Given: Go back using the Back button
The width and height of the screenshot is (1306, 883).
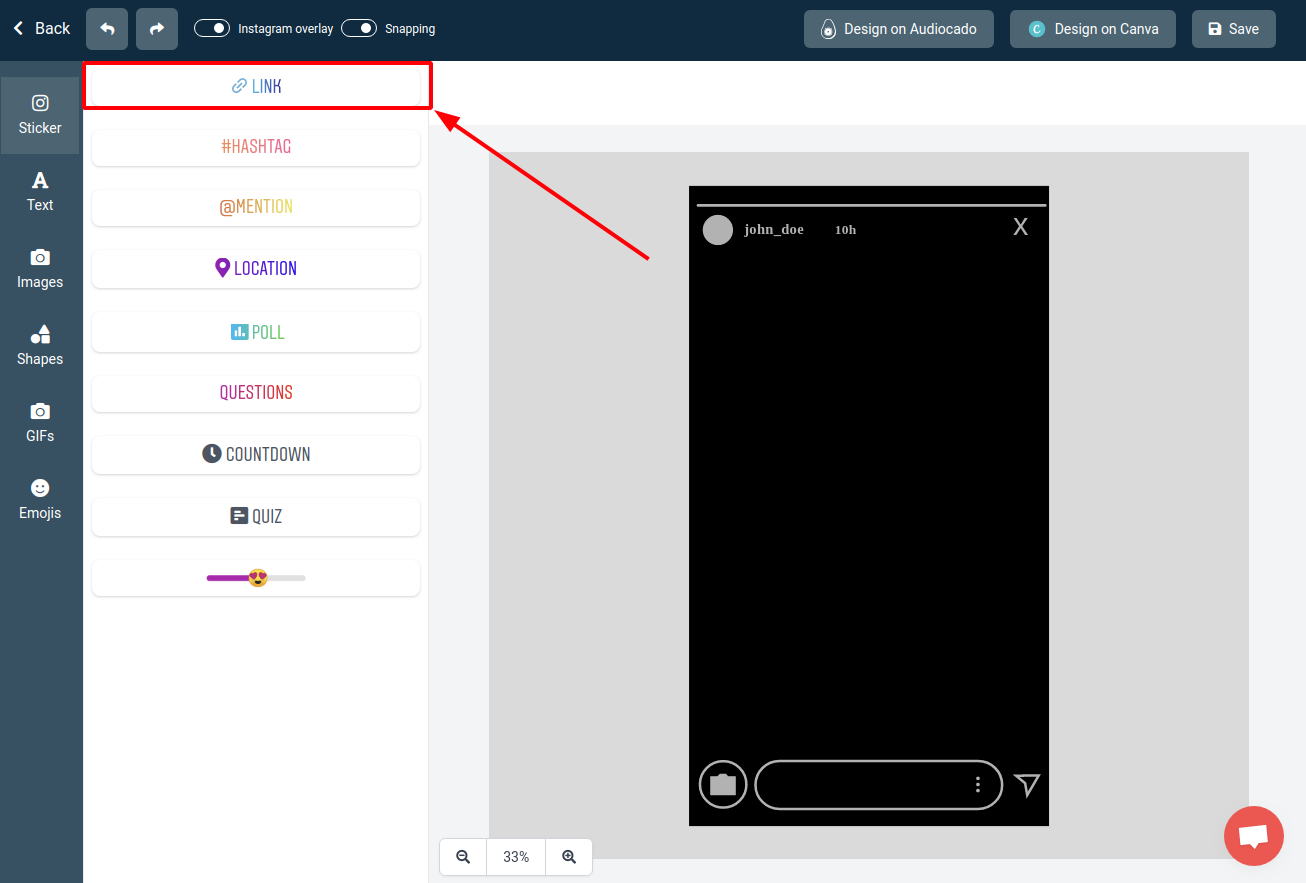Looking at the screenshot, I should click(x=41, y=28).
